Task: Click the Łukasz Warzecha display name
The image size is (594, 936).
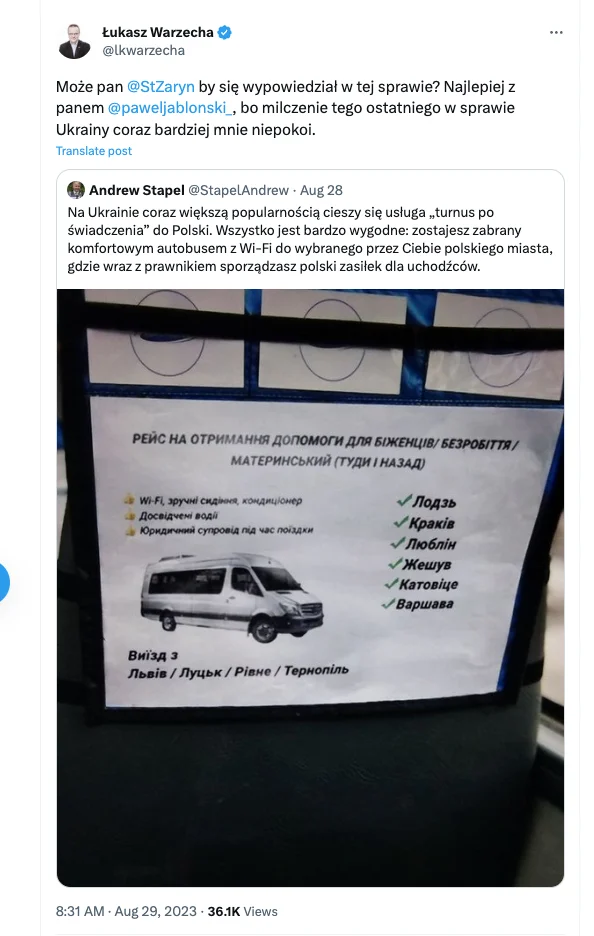Action: pyautogui.click(x=158, y=32)
